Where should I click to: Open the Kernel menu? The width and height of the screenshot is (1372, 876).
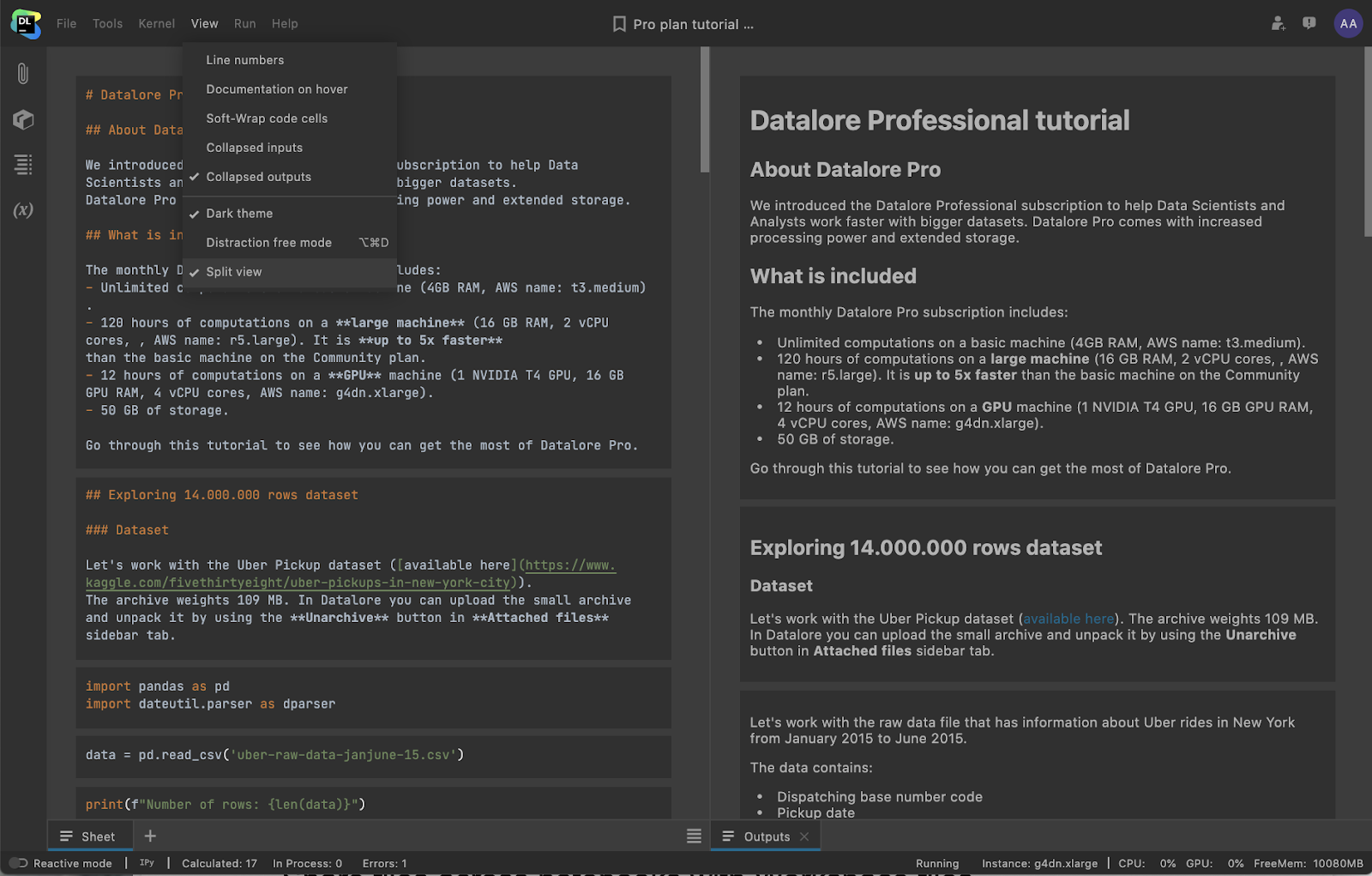(x=156, y=24)
